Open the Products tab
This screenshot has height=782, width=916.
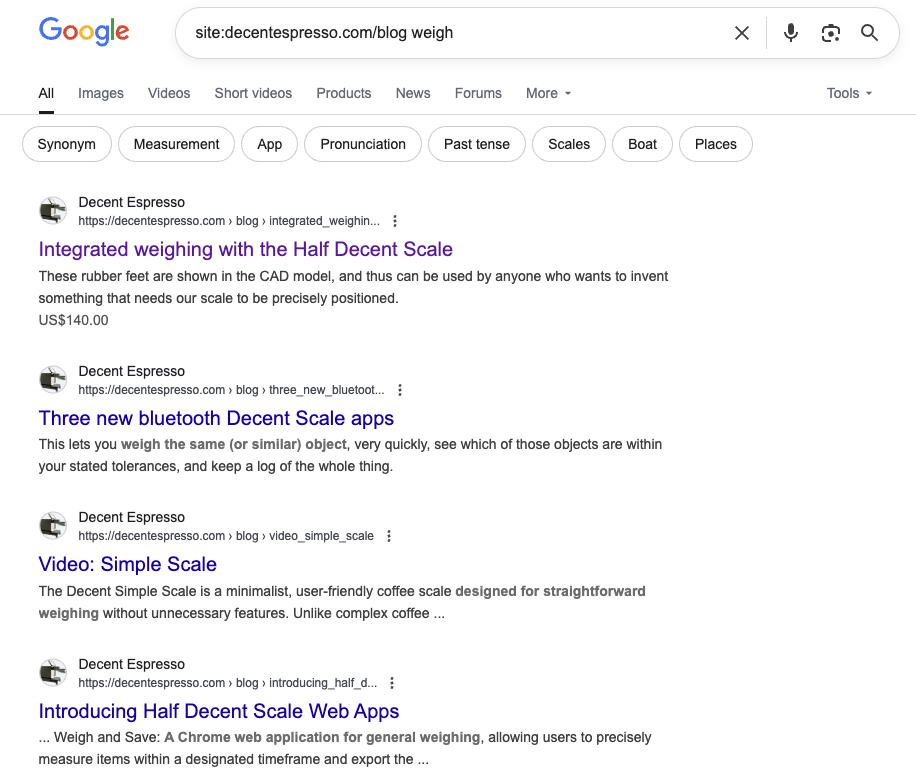point(344,93)
